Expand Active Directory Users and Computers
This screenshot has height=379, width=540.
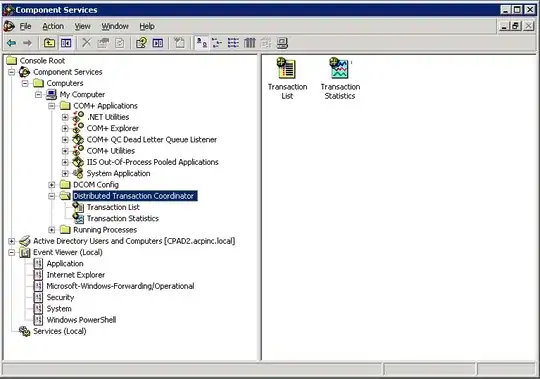12,241
